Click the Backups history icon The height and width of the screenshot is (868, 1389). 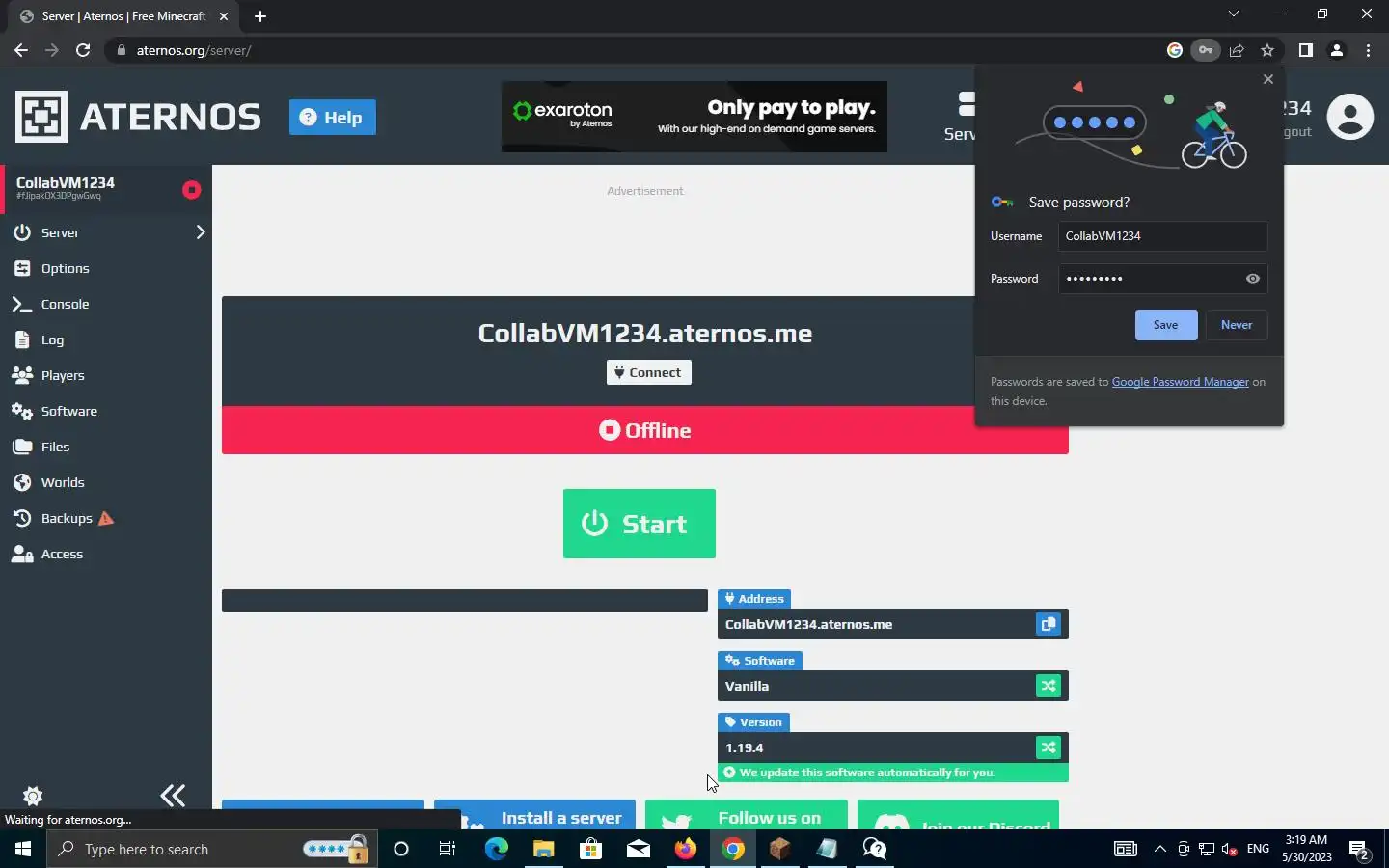point(22,518)
